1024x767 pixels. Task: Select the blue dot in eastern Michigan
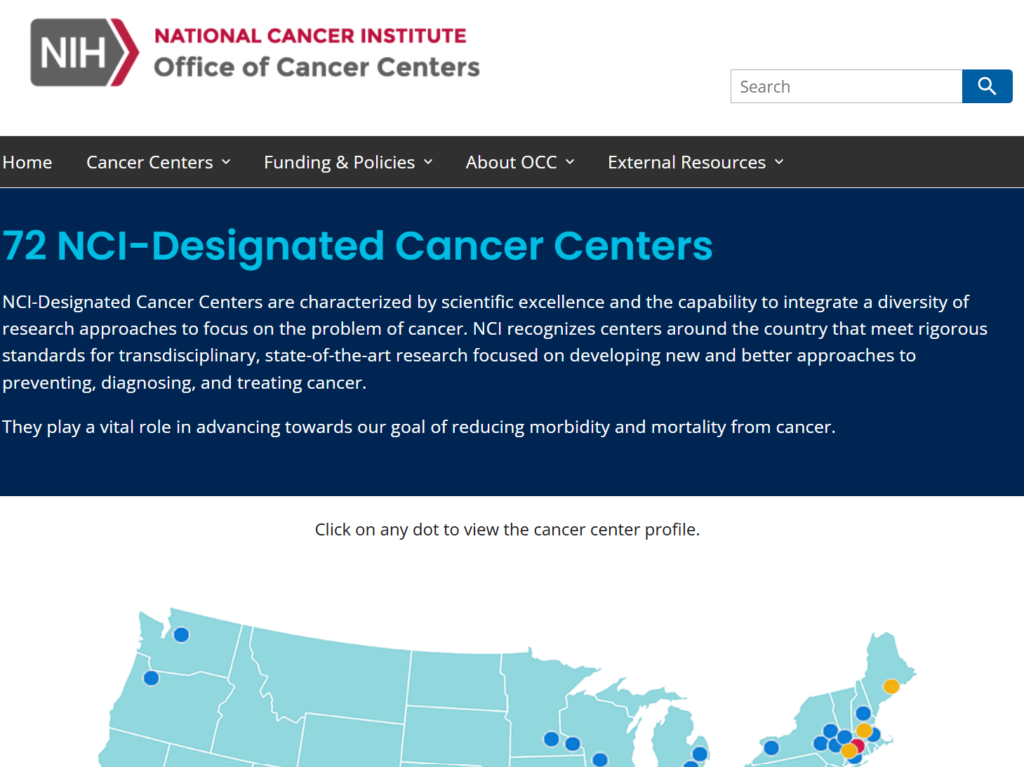click(699, 754)
